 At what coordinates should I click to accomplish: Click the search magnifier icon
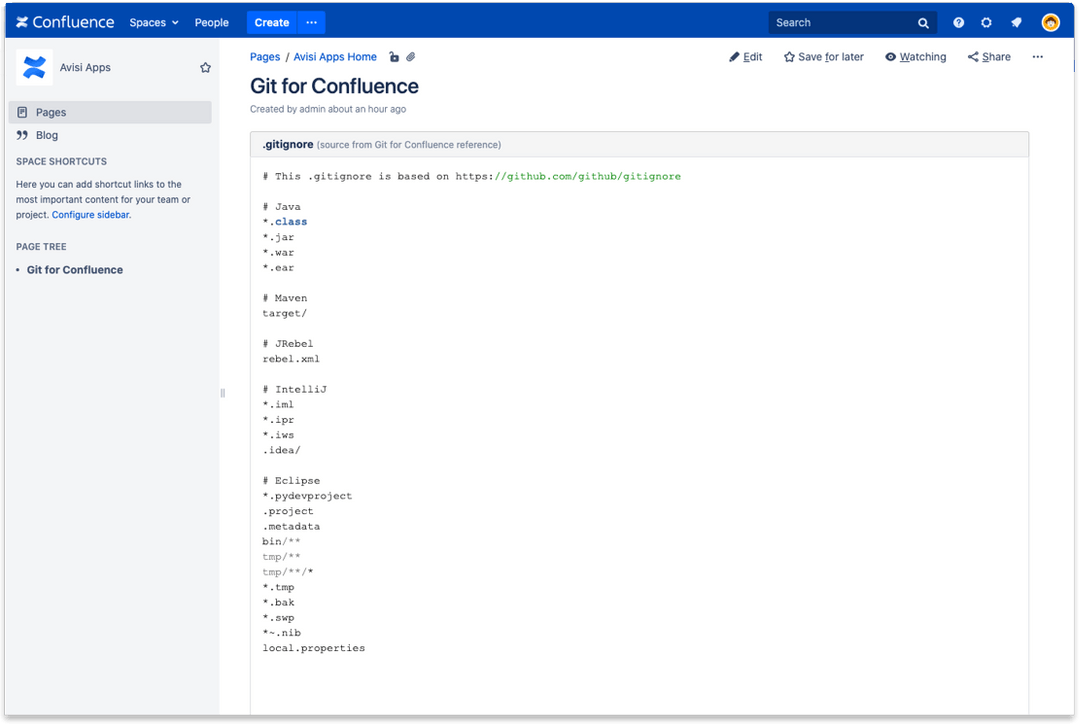point(922,21)
